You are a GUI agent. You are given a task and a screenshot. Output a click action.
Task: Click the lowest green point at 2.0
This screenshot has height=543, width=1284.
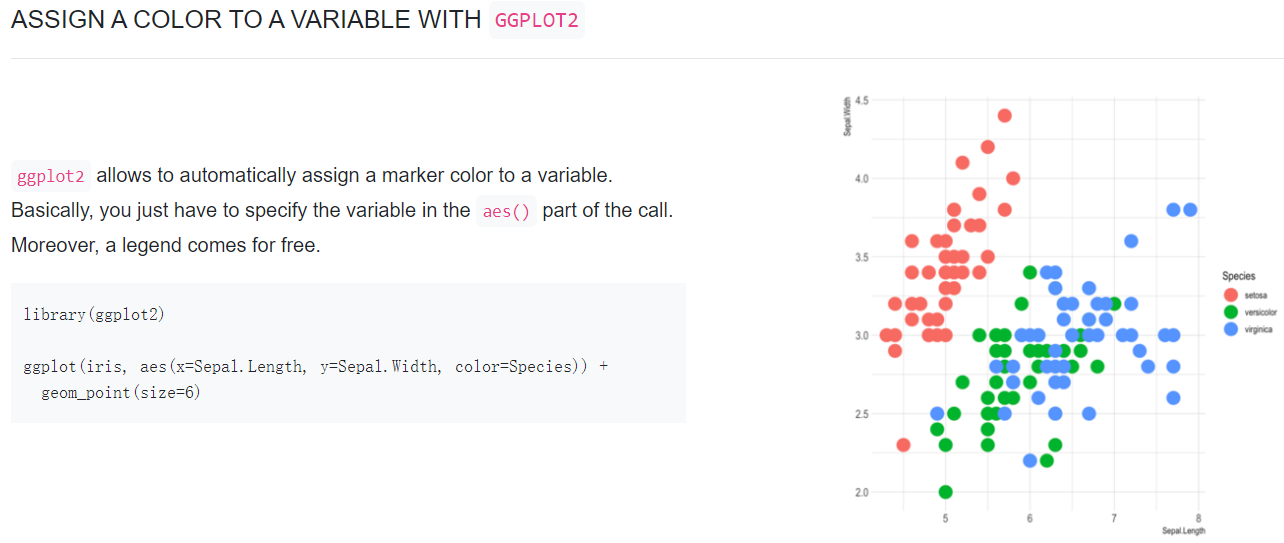tap(945, 492)
